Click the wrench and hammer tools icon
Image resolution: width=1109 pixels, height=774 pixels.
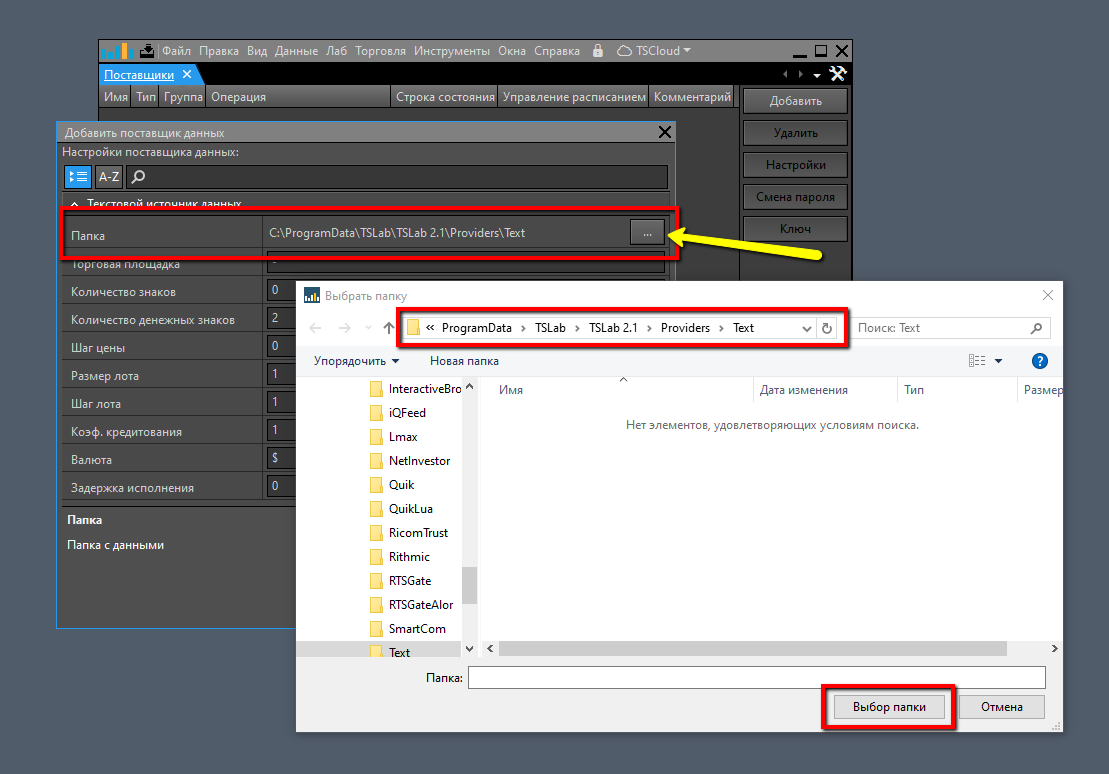pyautogui.click(x=838, y=74)
